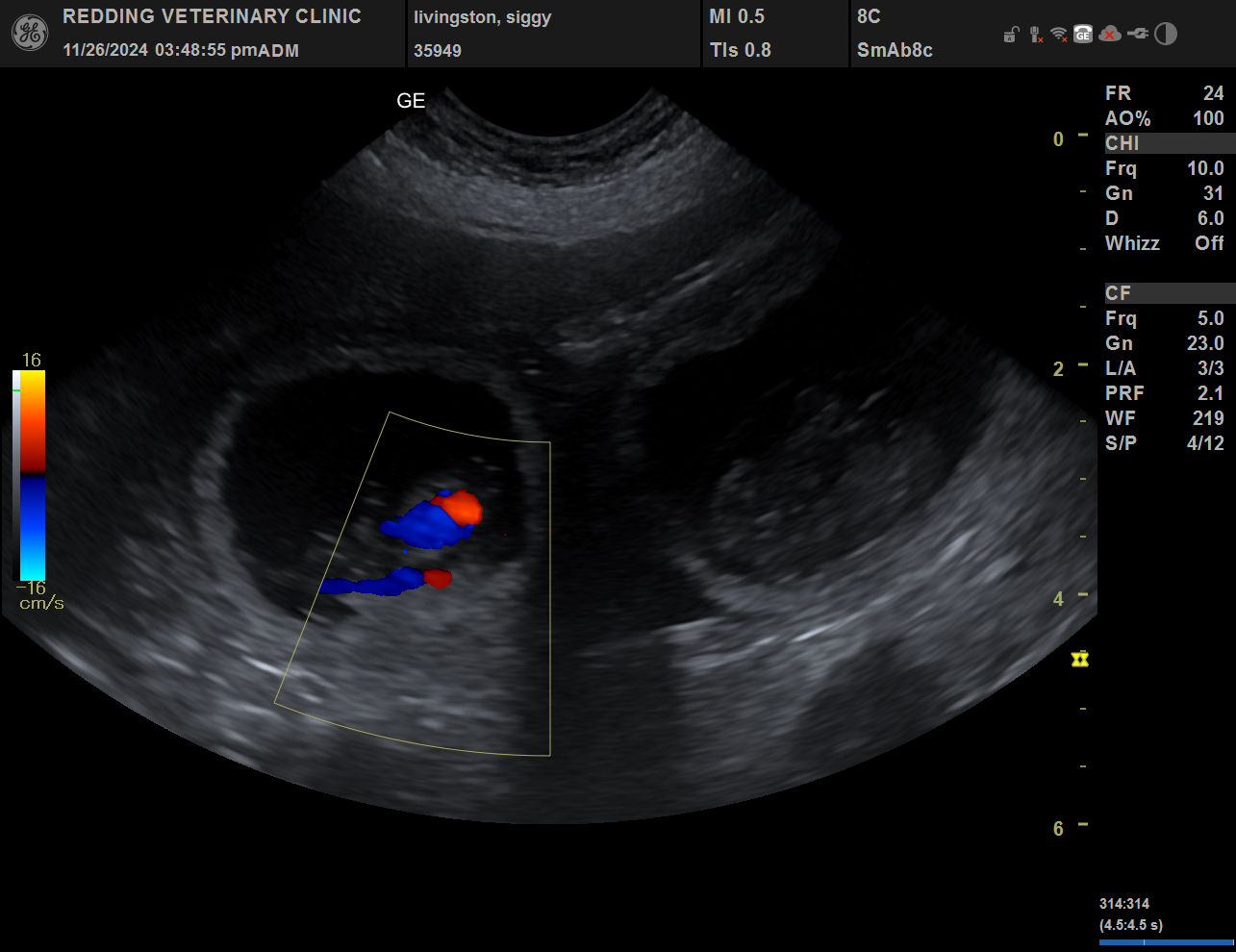1236x952 pixels.
Task: Click the TIs 0.8 indicator
Action: tap(741, 50)
